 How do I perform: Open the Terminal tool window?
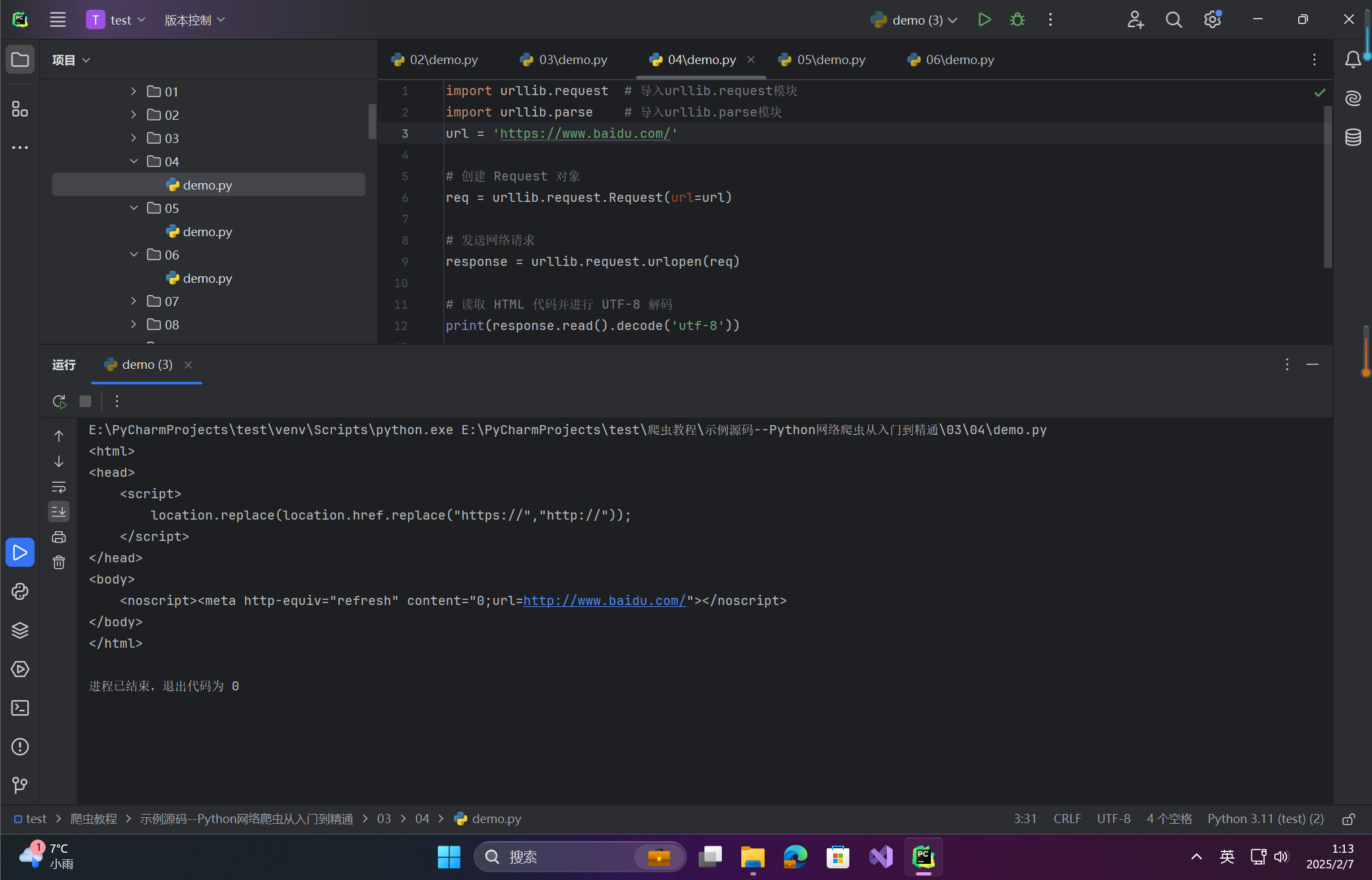click(20, 708)
